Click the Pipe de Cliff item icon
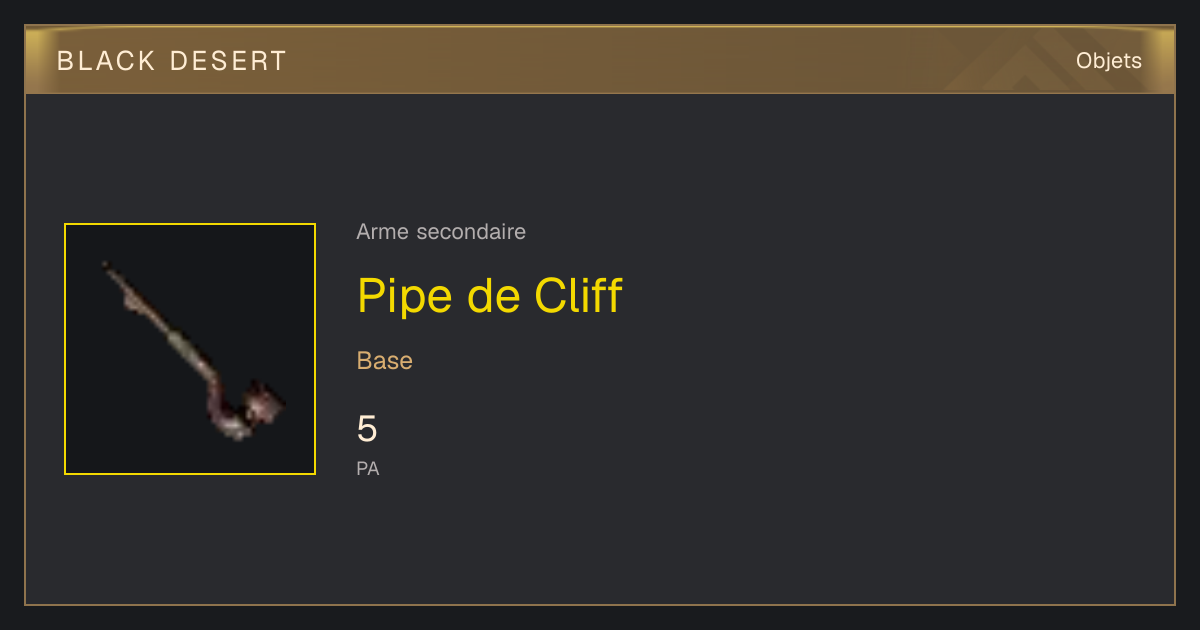This screenshot has width=1200, height=630. [190, 349]
